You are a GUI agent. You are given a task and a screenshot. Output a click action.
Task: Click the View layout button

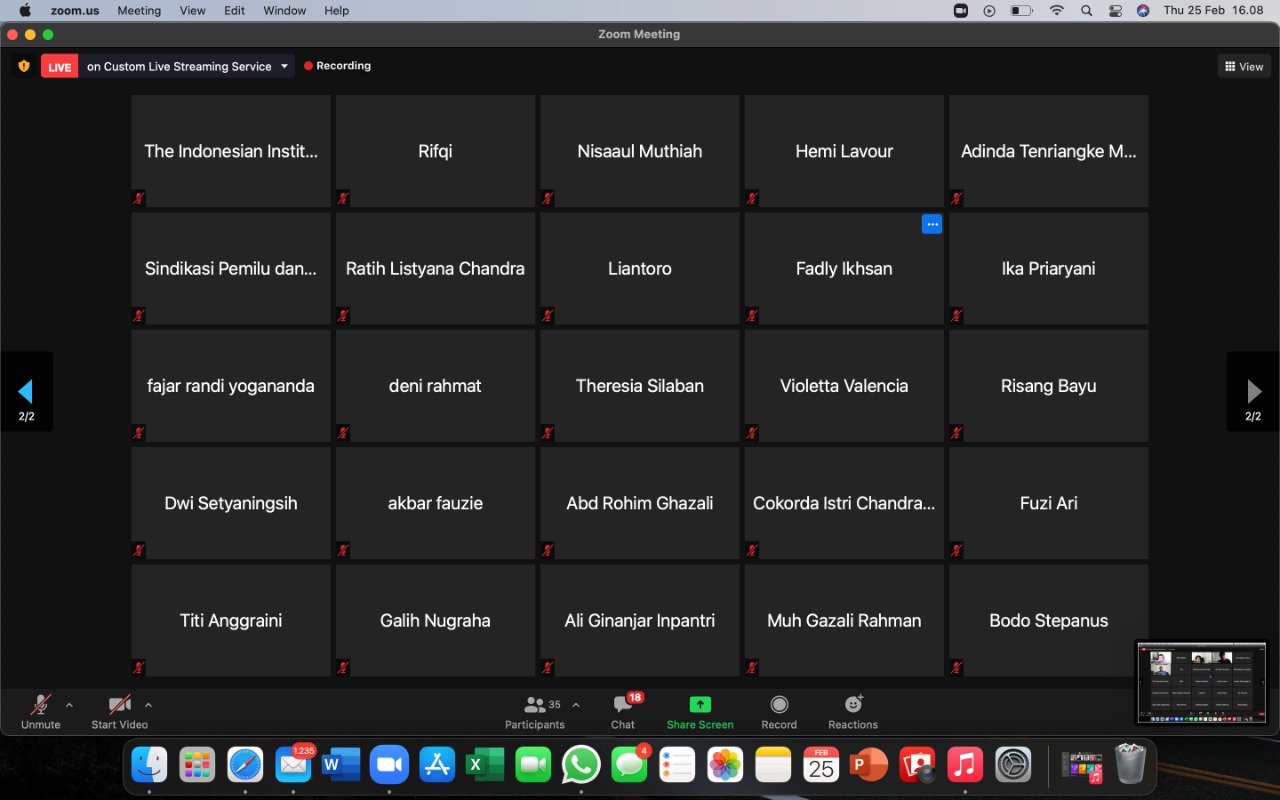pos(1243,67)
